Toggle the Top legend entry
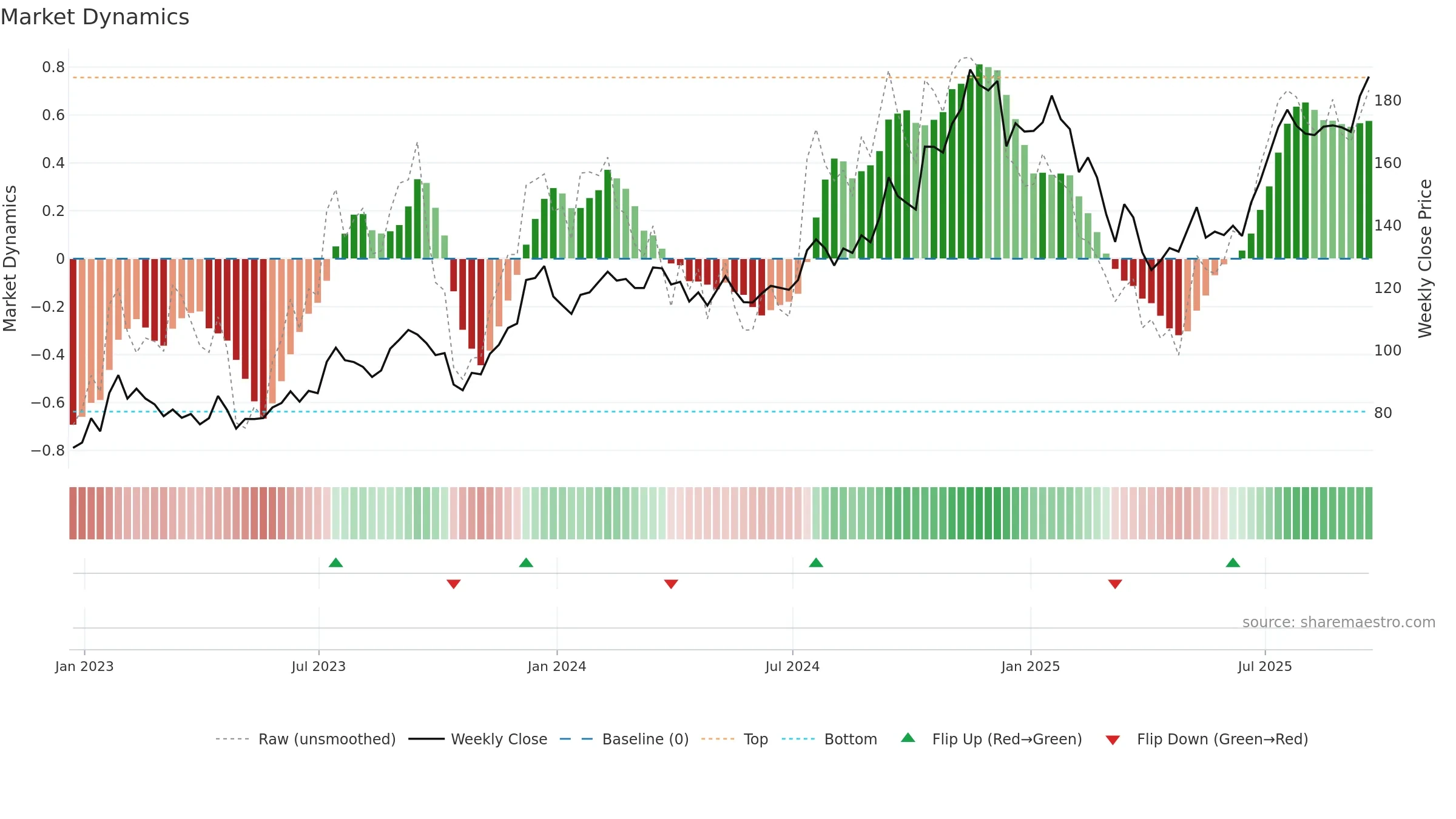Viewport: 1456px width, 819px height. pos(735,739)
